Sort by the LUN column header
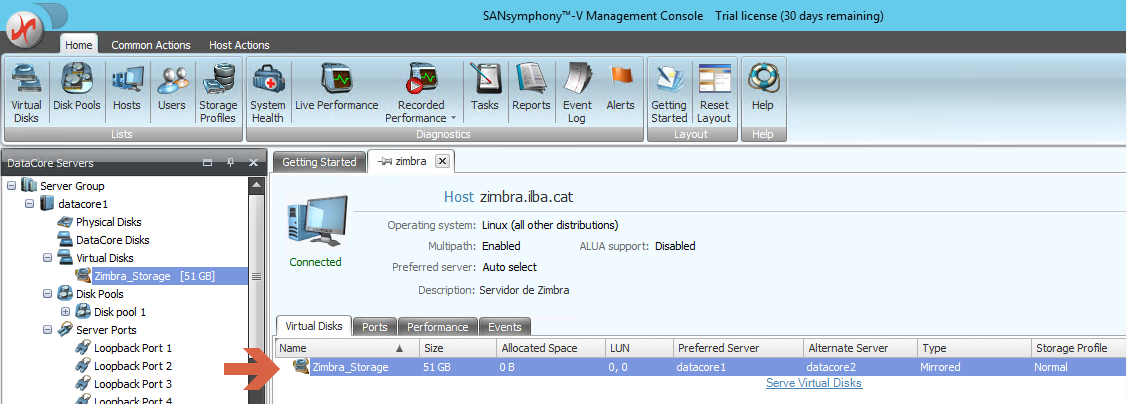The image size is (1127, 404). (639, 348)
